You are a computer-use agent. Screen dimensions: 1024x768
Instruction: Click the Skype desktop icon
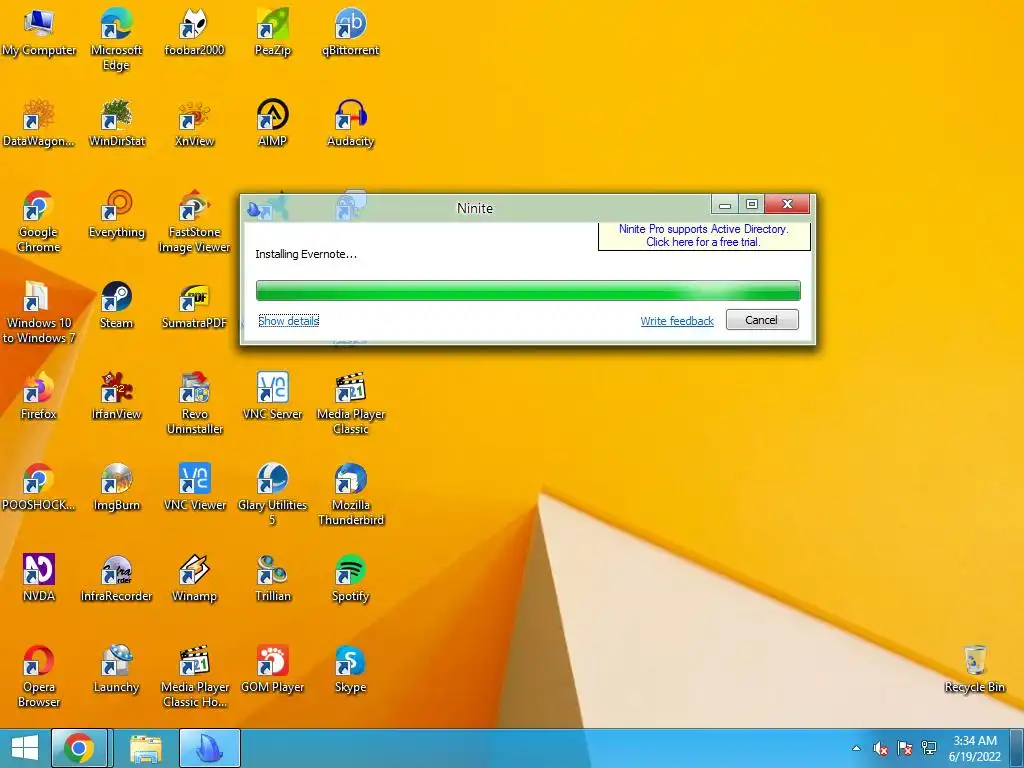click(x=351, y=669)
